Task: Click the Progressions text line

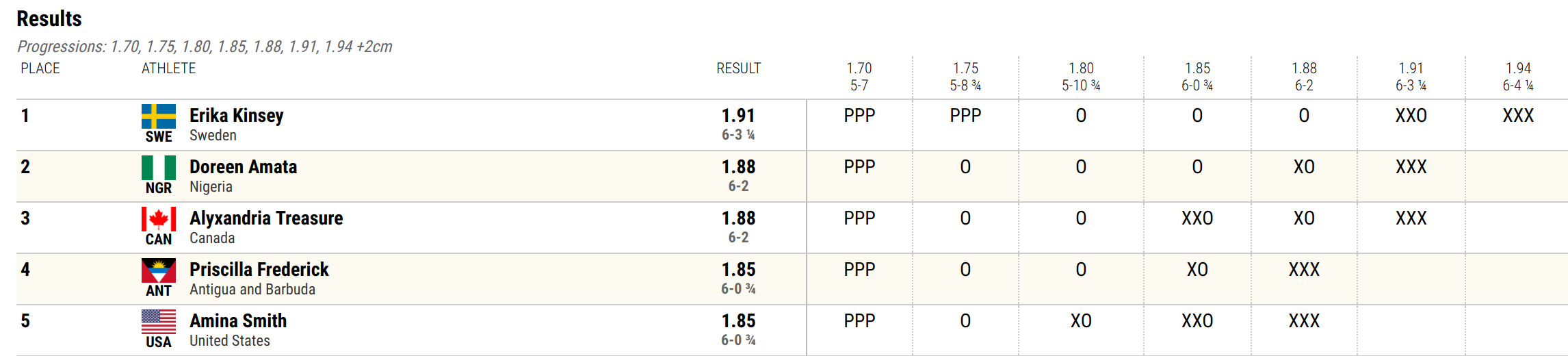Action: point(205,47)
